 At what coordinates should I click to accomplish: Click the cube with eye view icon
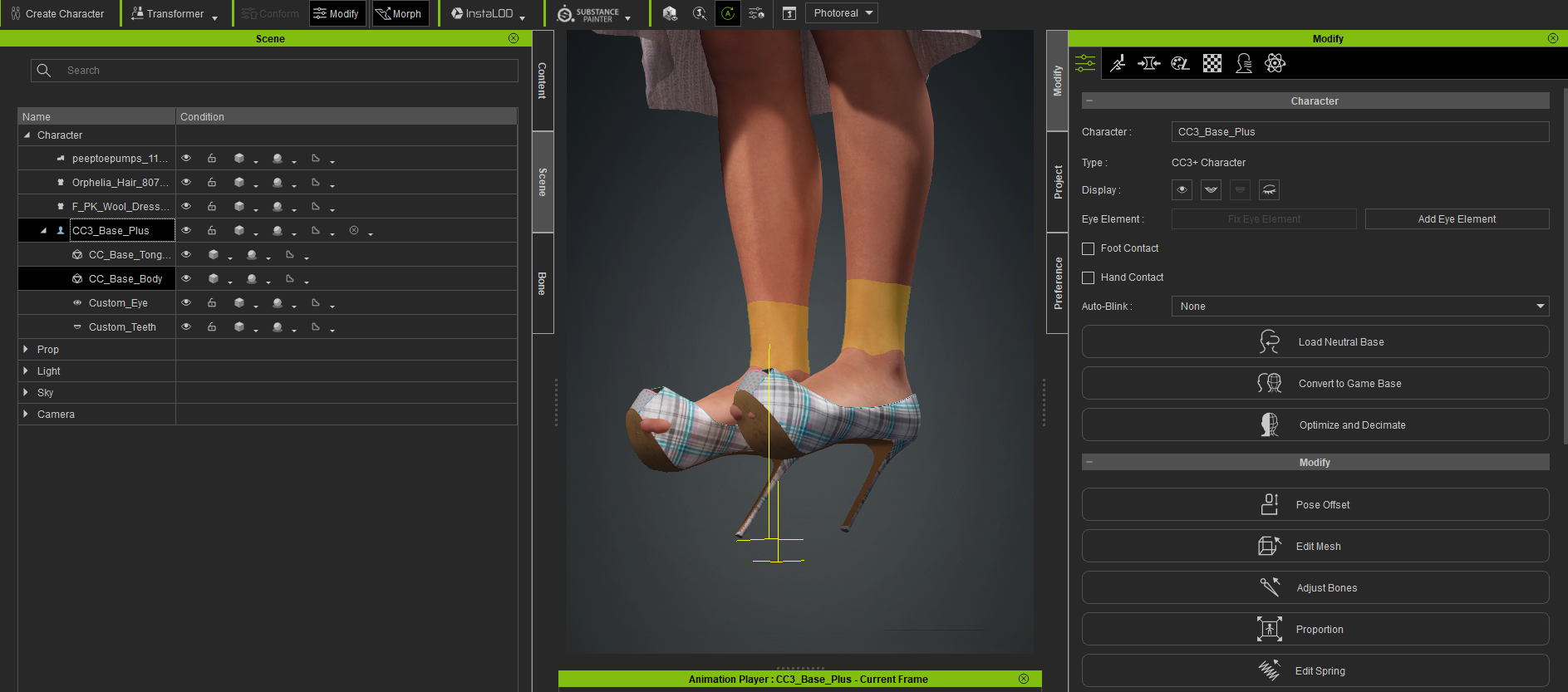coord(670,13)
